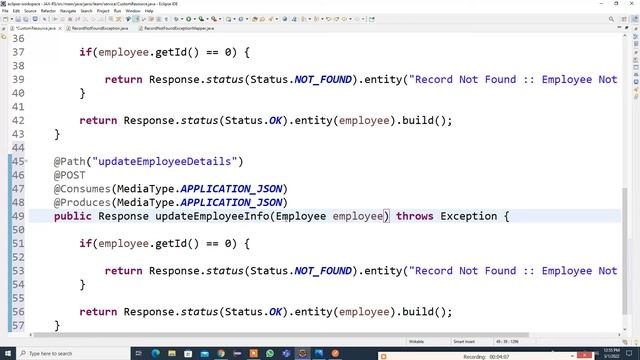
Task: Minimize the editor area
Action: pos(619,27)
